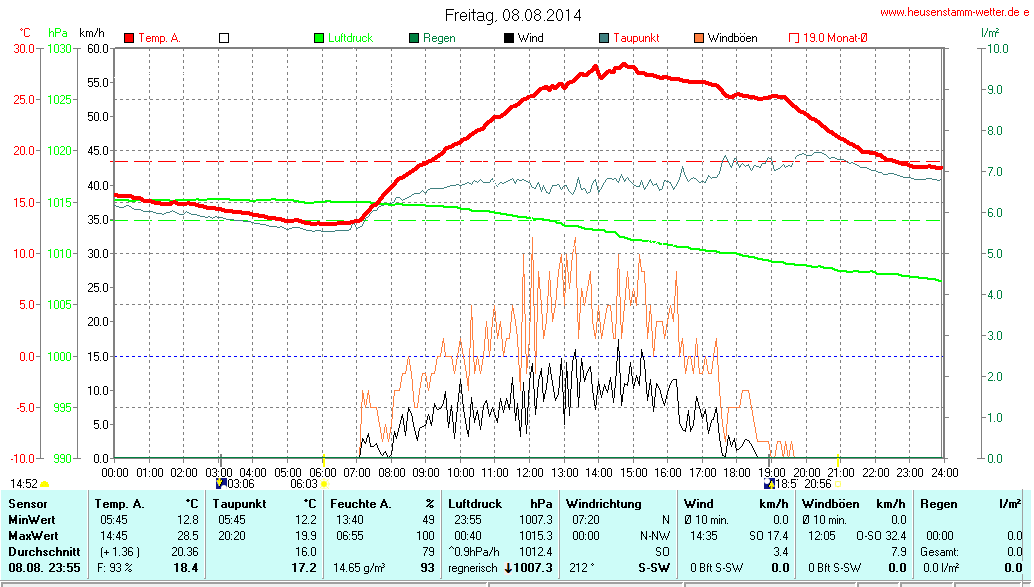Click the black Wind legend square
1034x587 pixels.
tap(509, 38)
